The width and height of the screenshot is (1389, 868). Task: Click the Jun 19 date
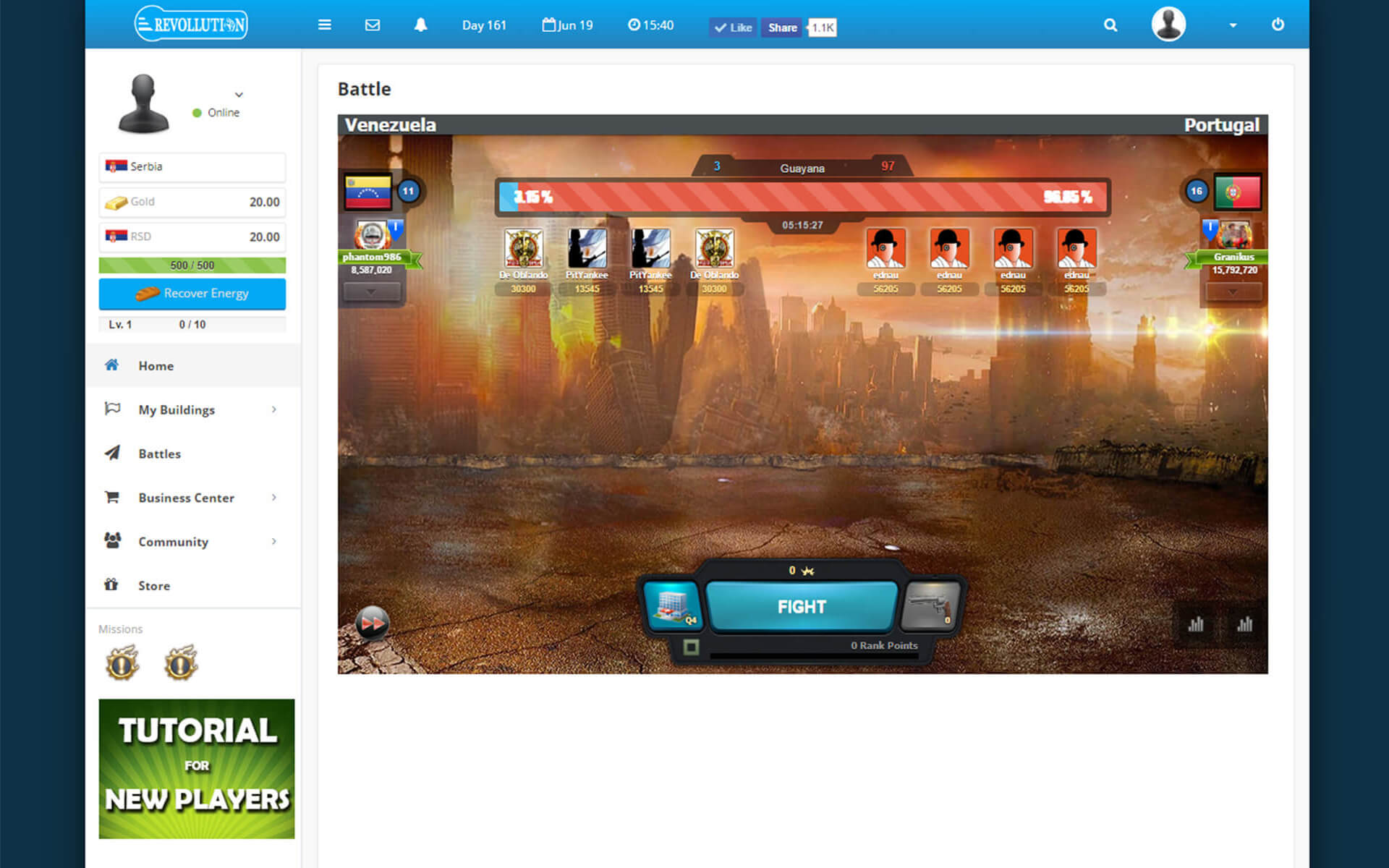pyautogui.click(x=567, y=25)
